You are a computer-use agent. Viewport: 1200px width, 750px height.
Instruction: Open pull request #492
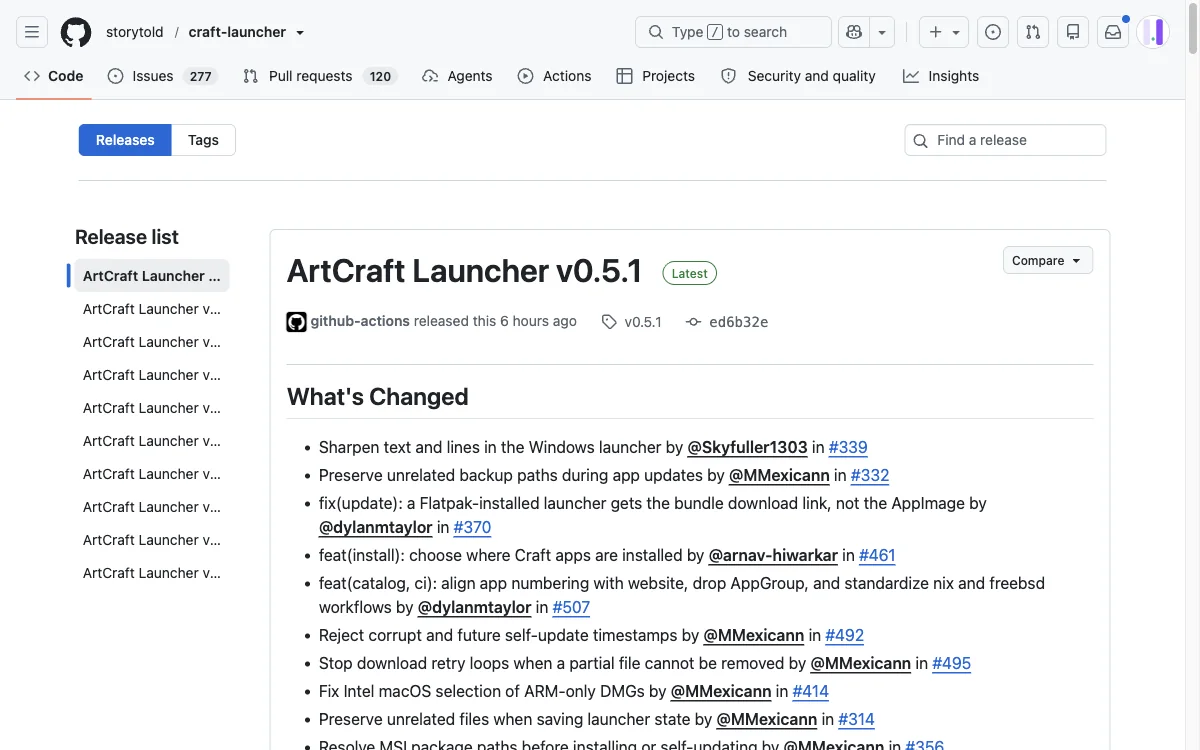coord(845,635)
